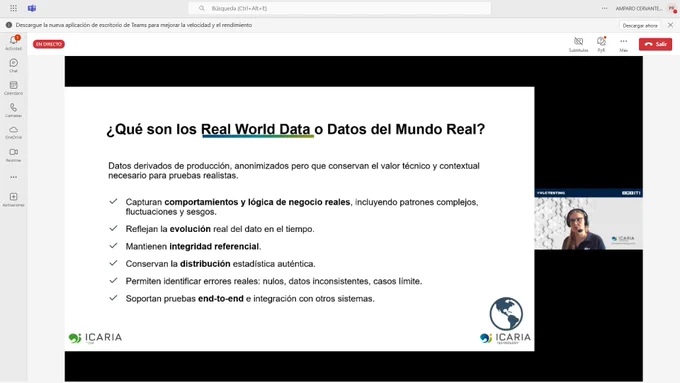The width and height of the screenshot is (680, 383).
Task: Click the Microsoft Teams logo icon
Action: [x=32, y=8]
